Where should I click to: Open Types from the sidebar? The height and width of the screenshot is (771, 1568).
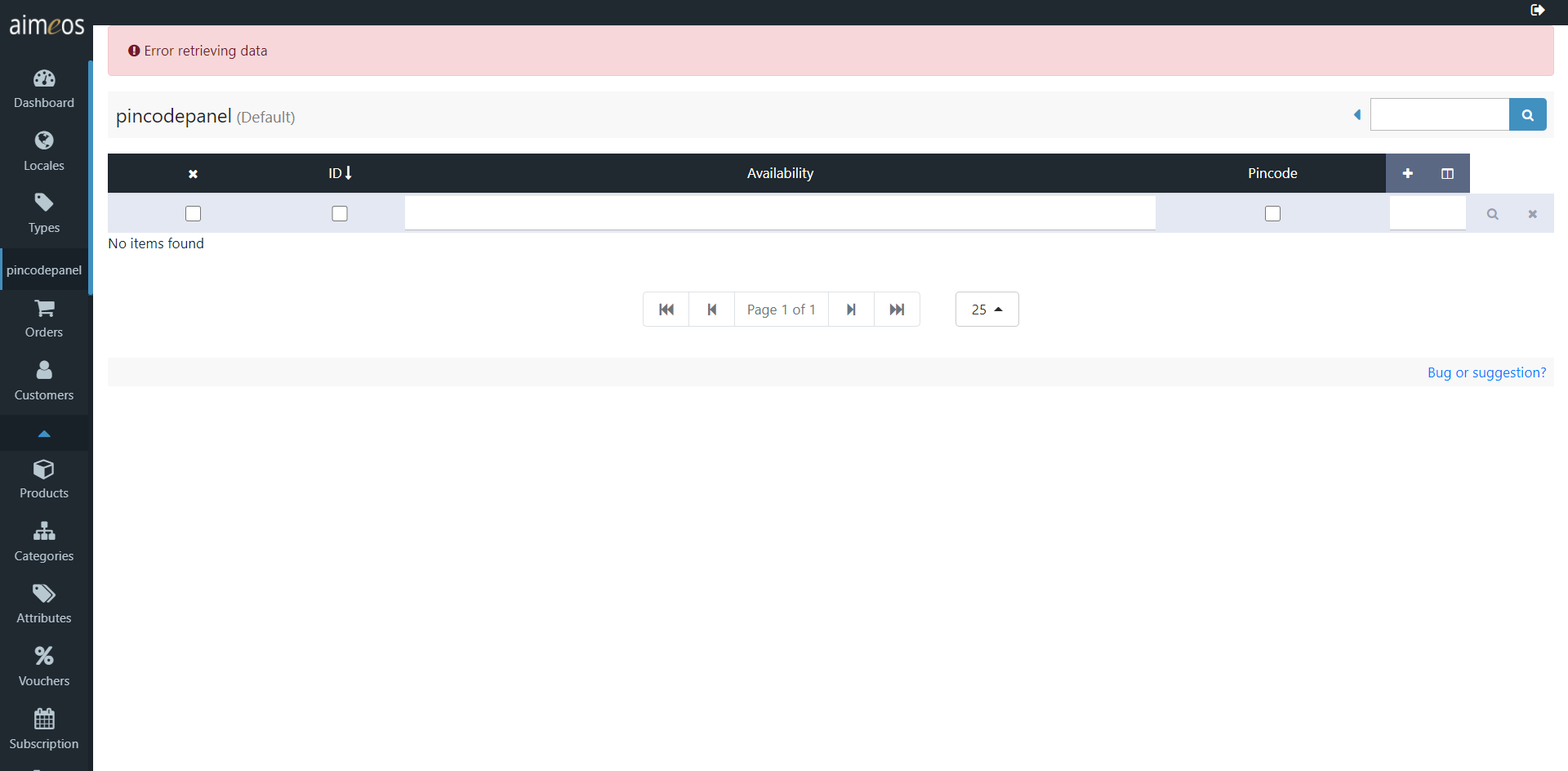tap(44, 214)
